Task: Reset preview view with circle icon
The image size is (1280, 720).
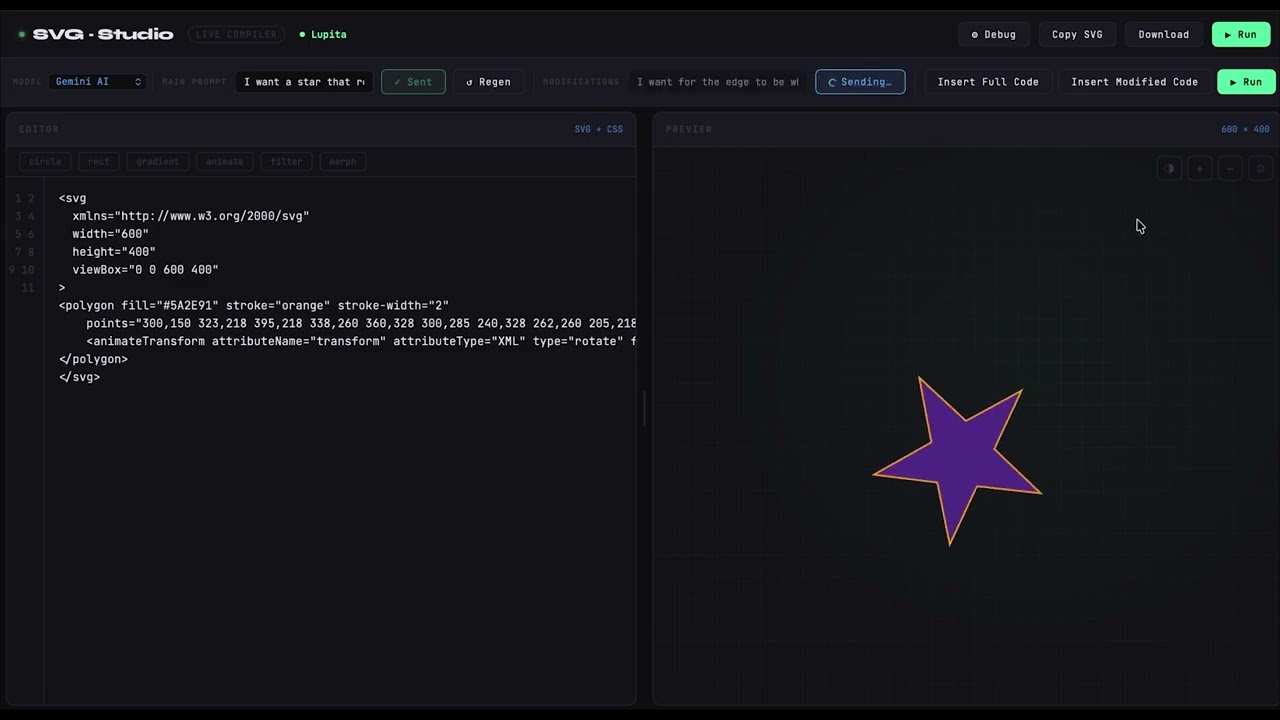Action: pyautogui.click(x=1261, y=169)
